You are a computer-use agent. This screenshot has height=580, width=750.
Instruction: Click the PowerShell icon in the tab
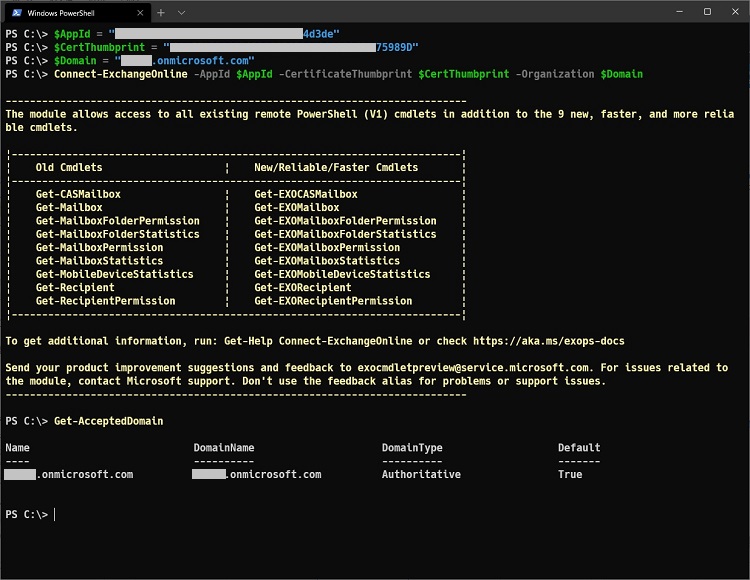click(17, 13)
